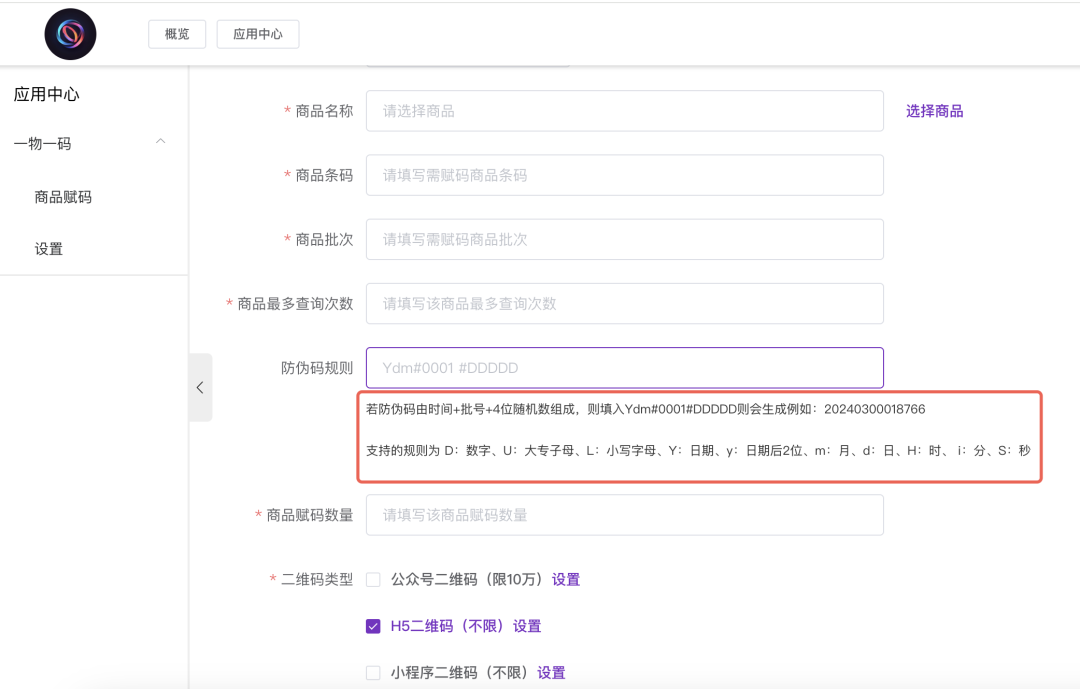Focus the 商品名称 input field

point(624,111)
